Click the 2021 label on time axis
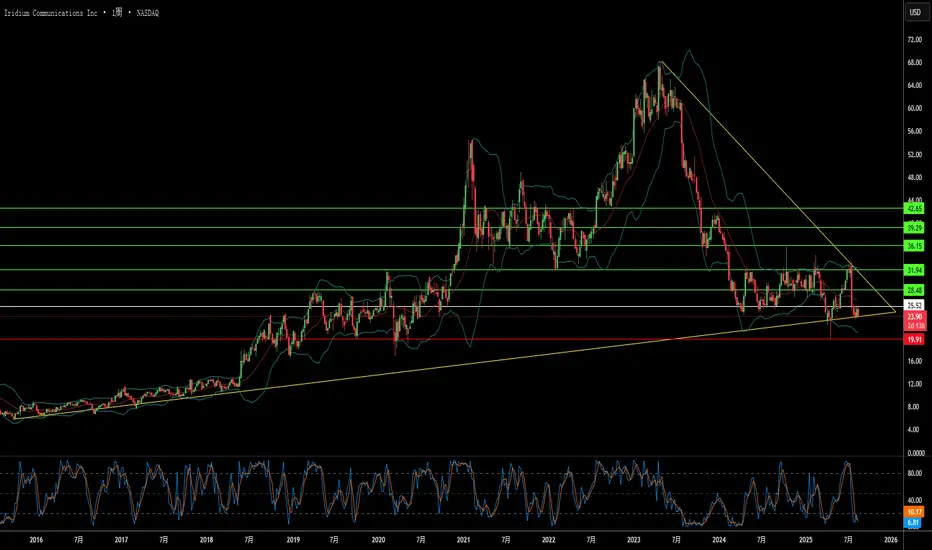 pos(464,540)
